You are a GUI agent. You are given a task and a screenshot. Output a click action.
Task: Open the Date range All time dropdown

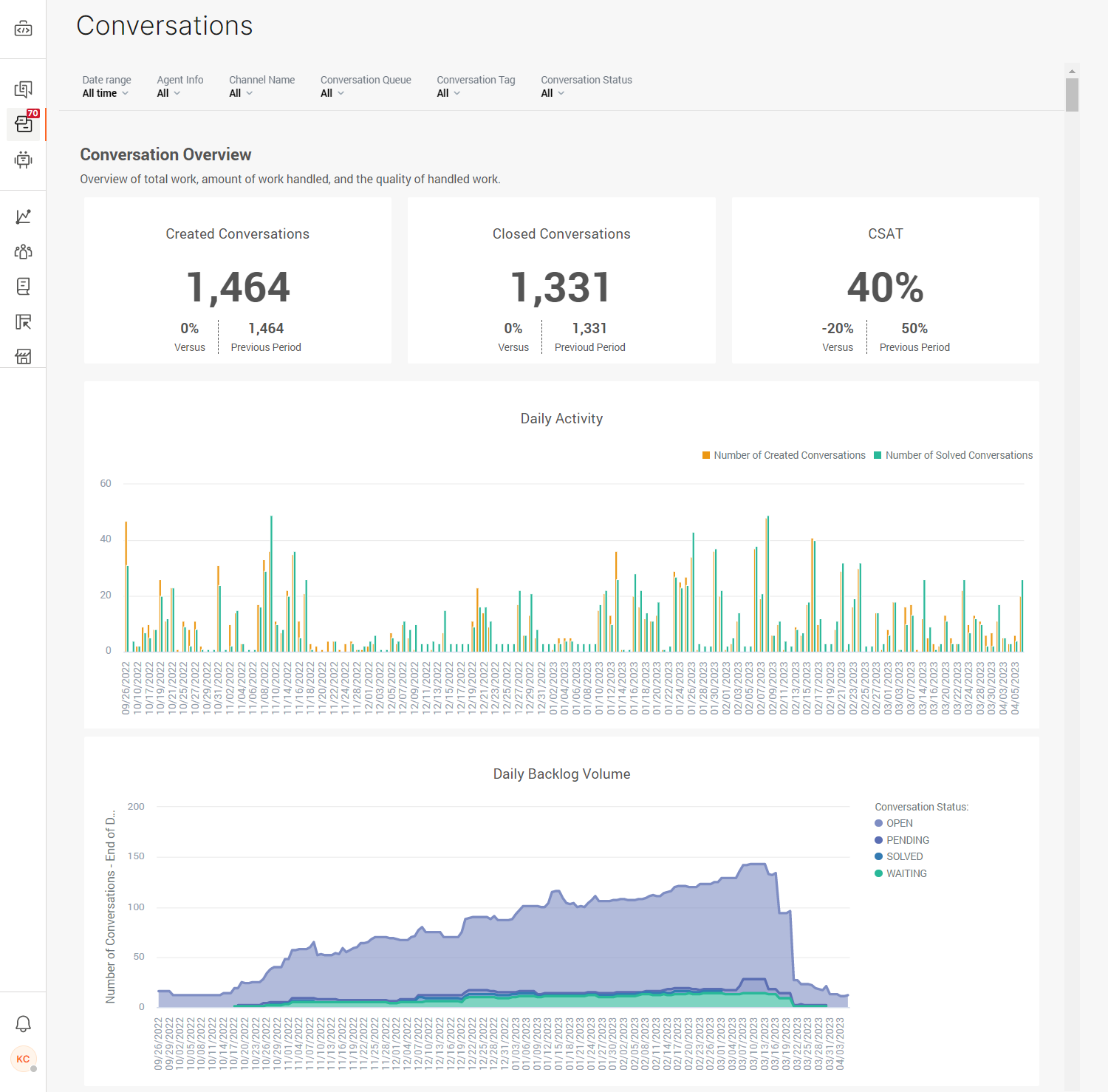104,93
